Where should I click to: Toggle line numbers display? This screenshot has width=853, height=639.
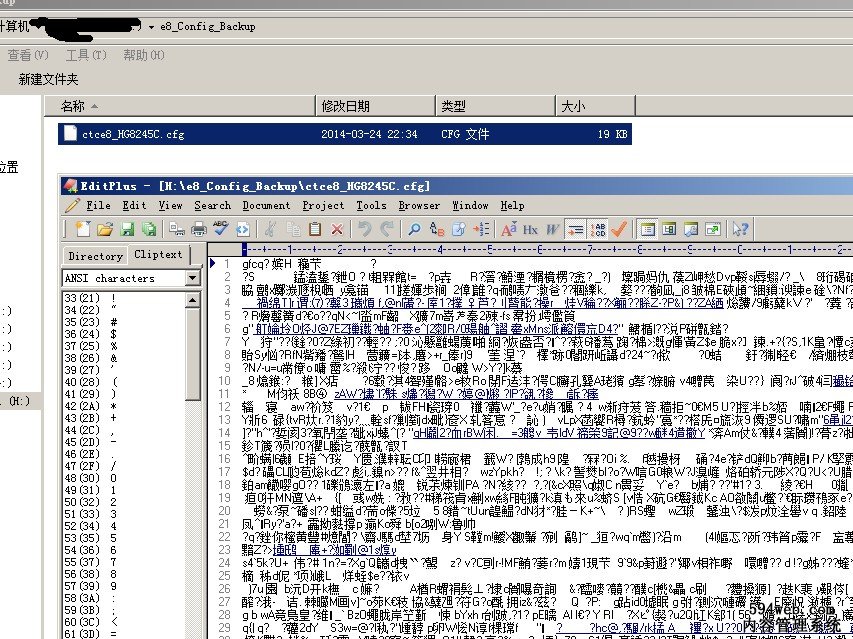click(x=598, y=229)
